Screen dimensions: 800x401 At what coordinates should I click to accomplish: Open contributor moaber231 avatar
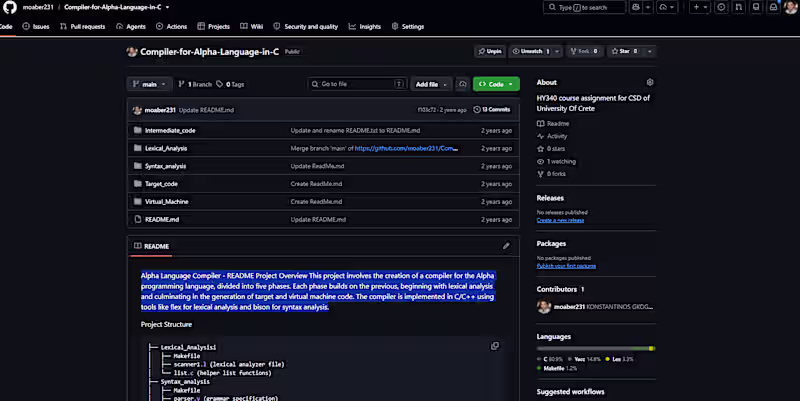point(544,307)
